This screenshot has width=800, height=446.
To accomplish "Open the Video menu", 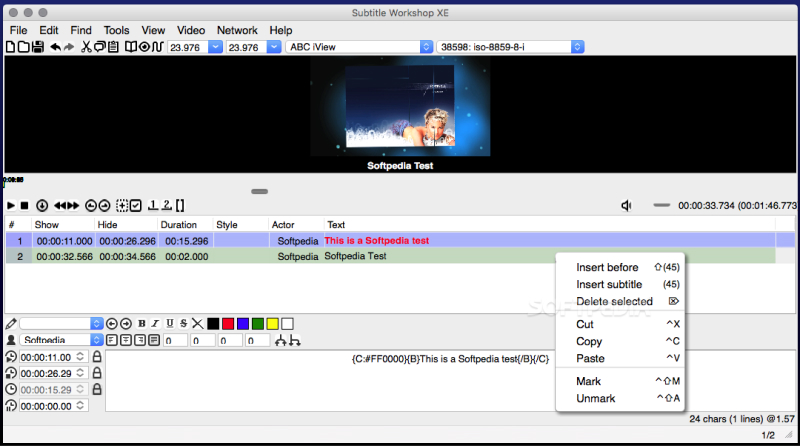I will (191, 30).
